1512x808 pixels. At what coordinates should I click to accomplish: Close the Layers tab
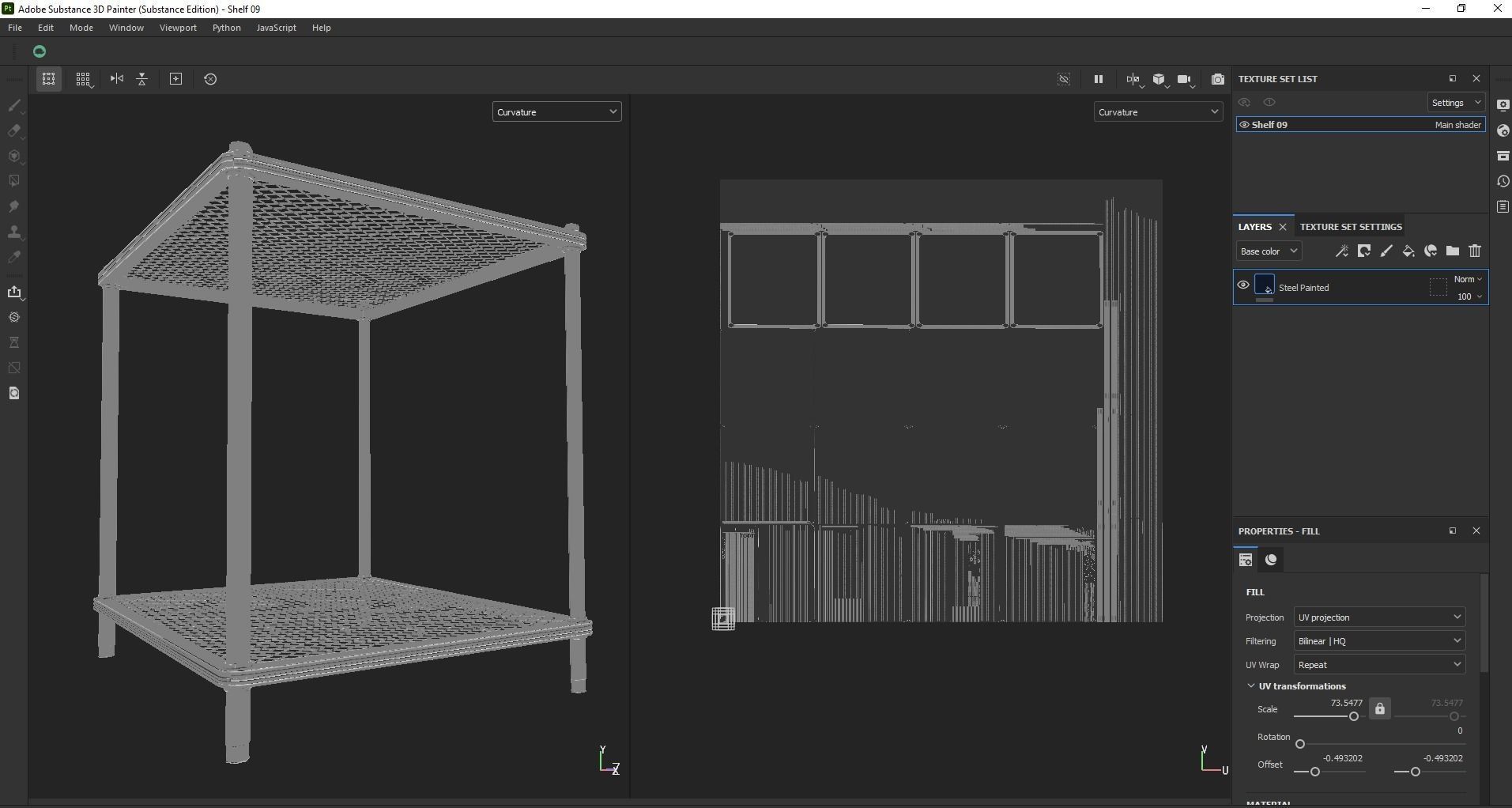[x=1283, y=227]
